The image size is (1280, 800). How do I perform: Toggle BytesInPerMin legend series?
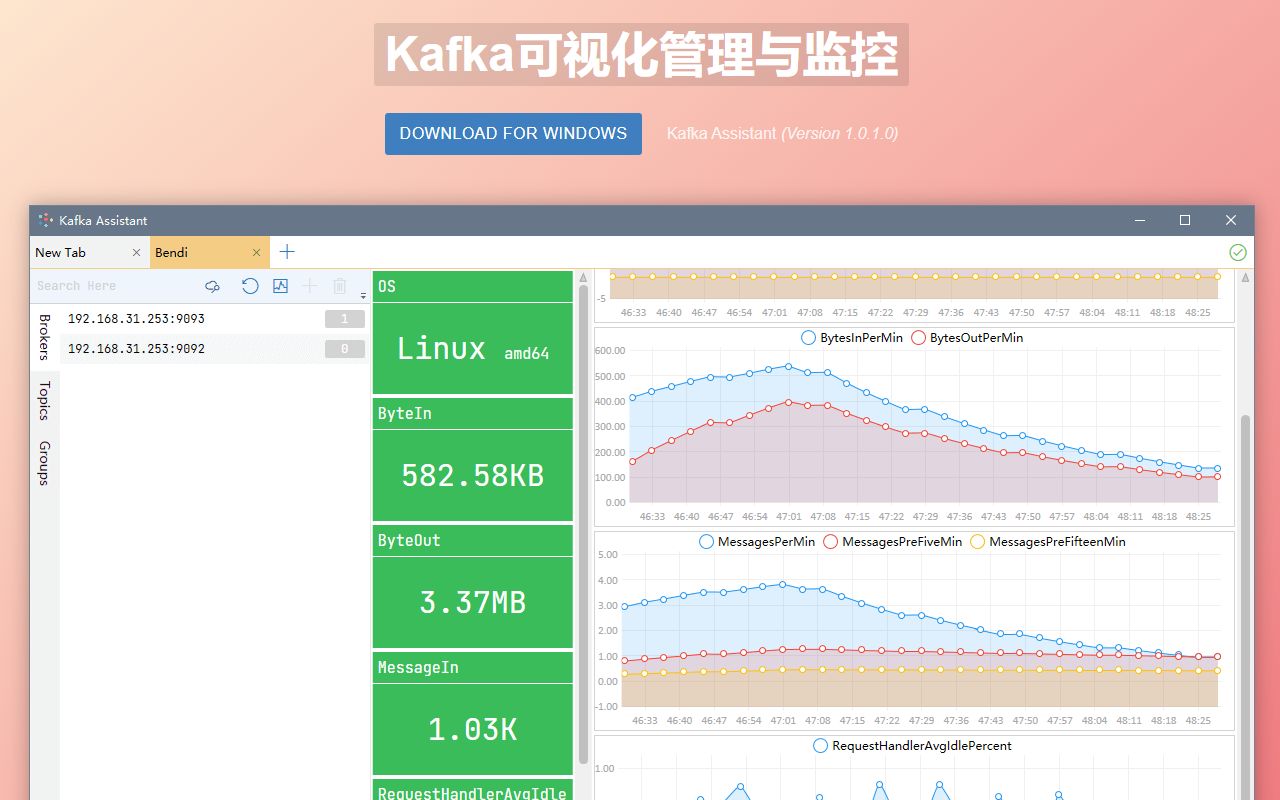pyautogui.click(x=852, y=338)
